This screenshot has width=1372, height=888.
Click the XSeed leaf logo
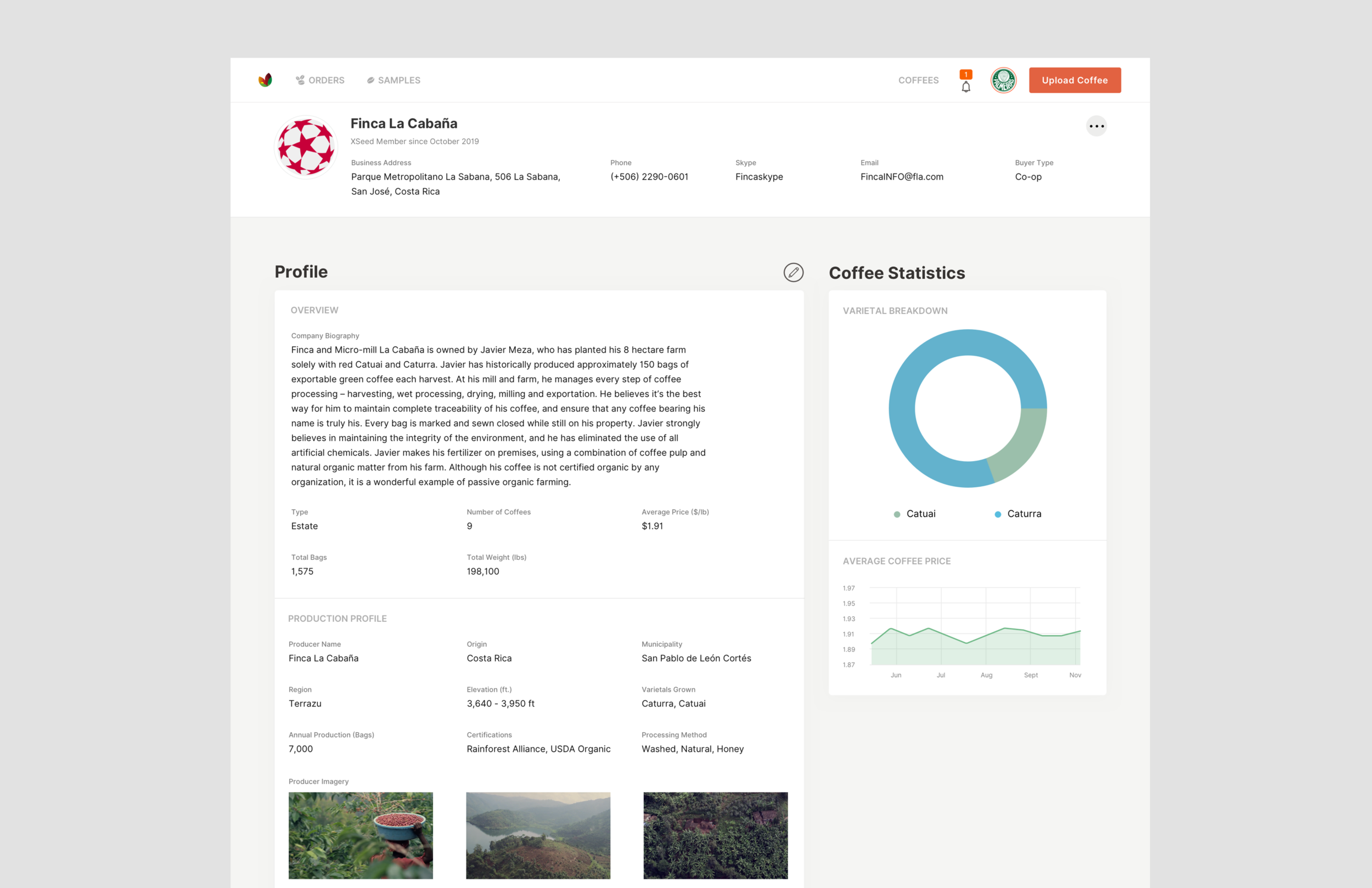coord(265,80)
